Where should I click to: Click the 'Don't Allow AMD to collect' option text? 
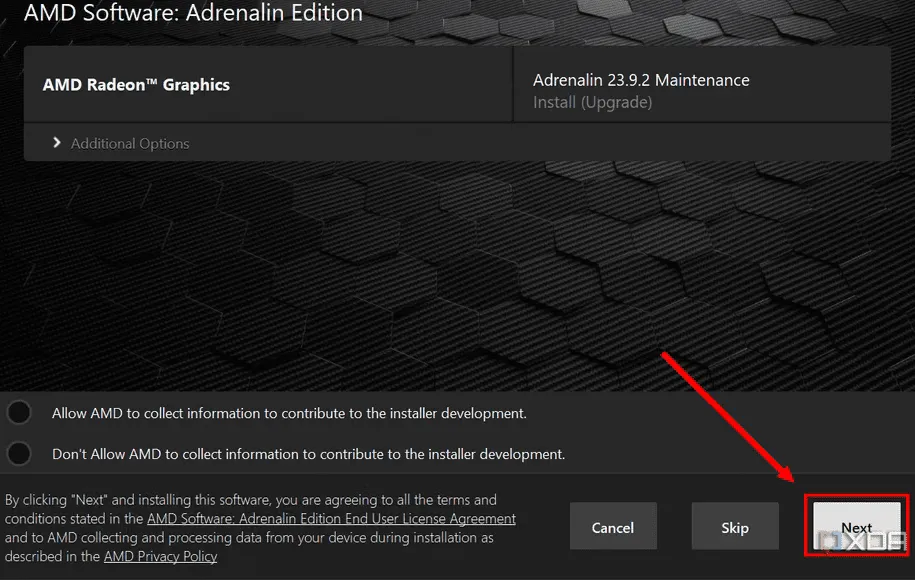308,454
